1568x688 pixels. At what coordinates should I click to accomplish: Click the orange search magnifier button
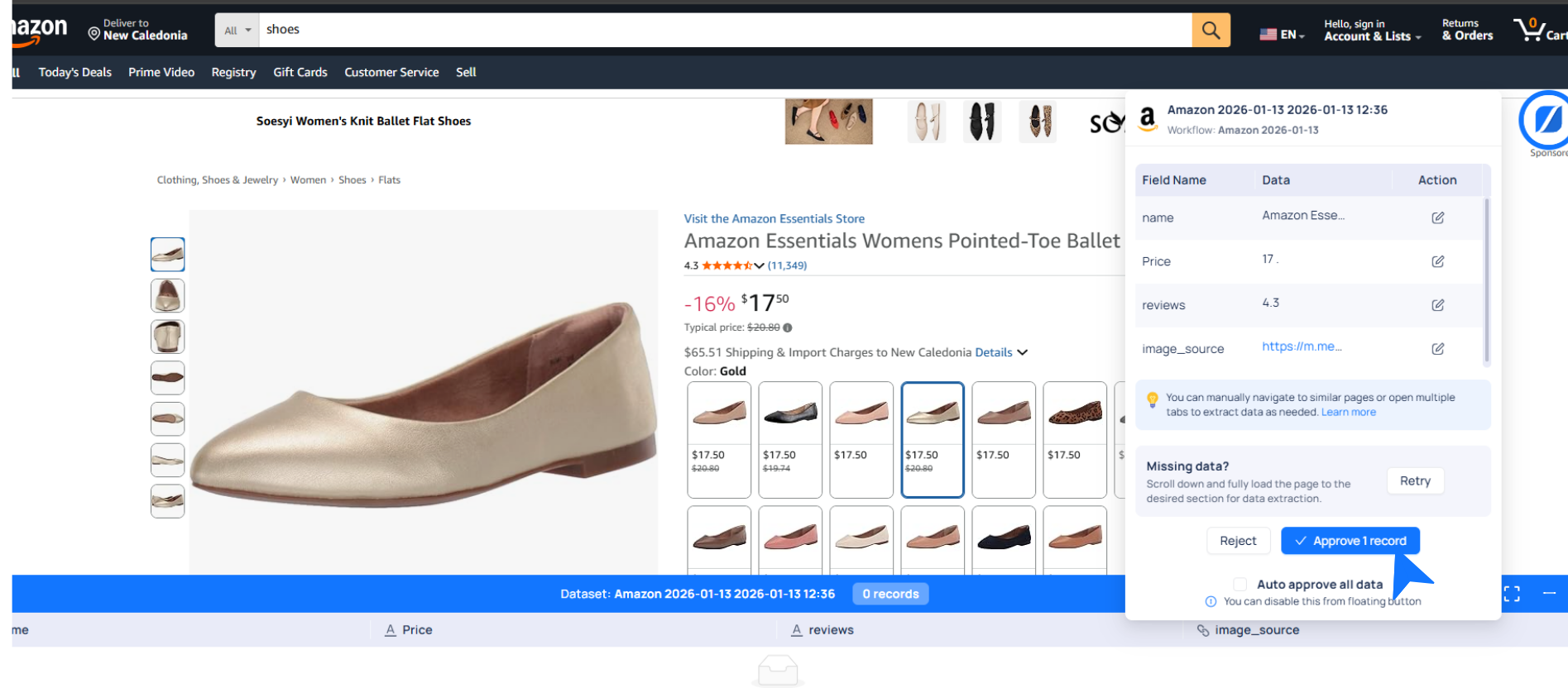click(1211, 31)
